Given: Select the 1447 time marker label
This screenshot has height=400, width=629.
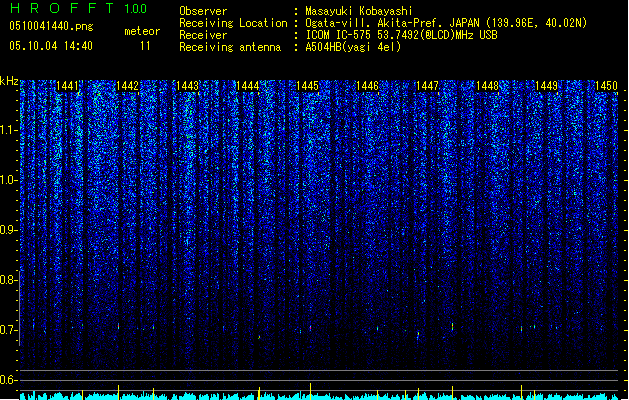Looking at the screenshot, I should click(x=427, y=86).
